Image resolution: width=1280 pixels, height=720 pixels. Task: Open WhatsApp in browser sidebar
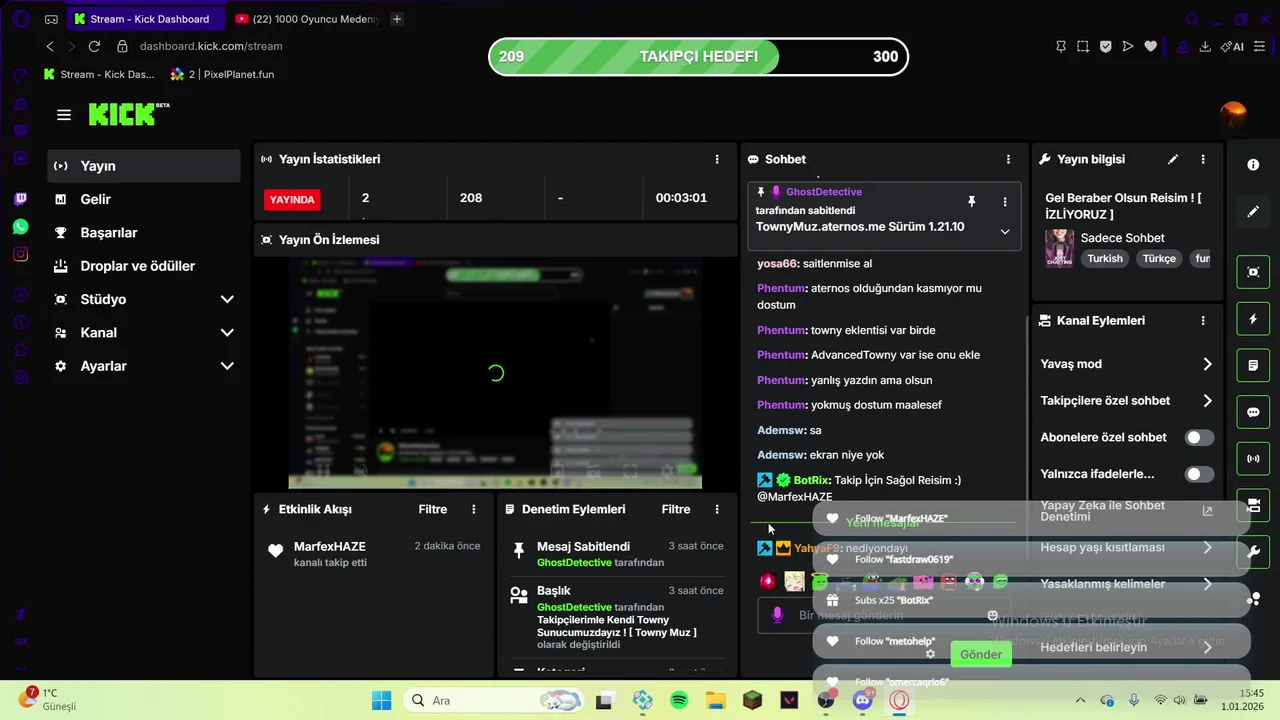point(21,227)
